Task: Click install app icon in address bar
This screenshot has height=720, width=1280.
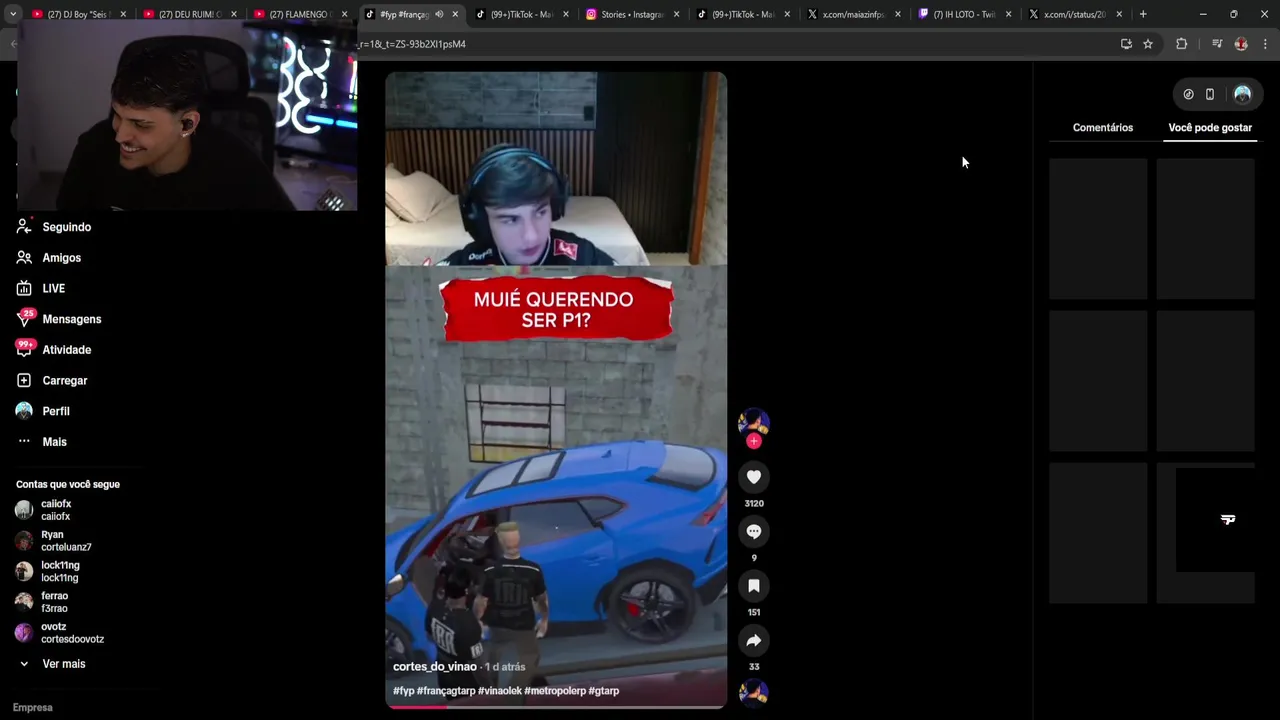Action: pos(1126,44)
